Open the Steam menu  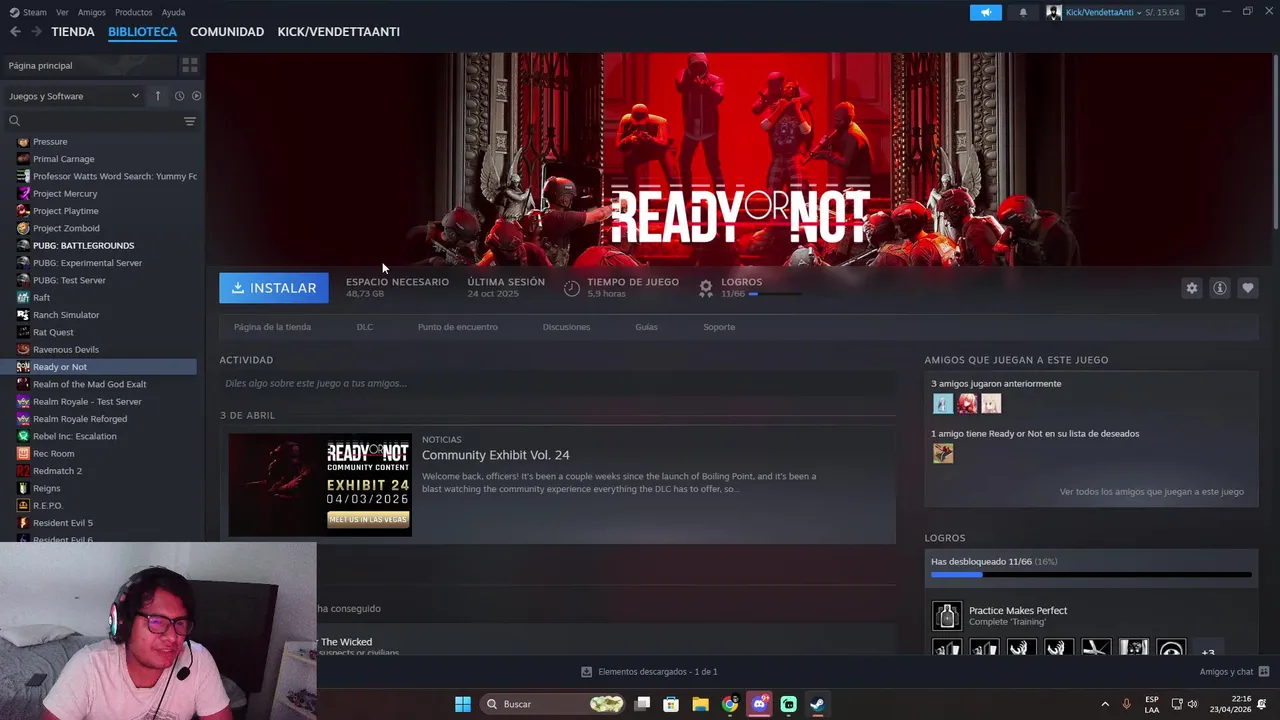point(29,12)
